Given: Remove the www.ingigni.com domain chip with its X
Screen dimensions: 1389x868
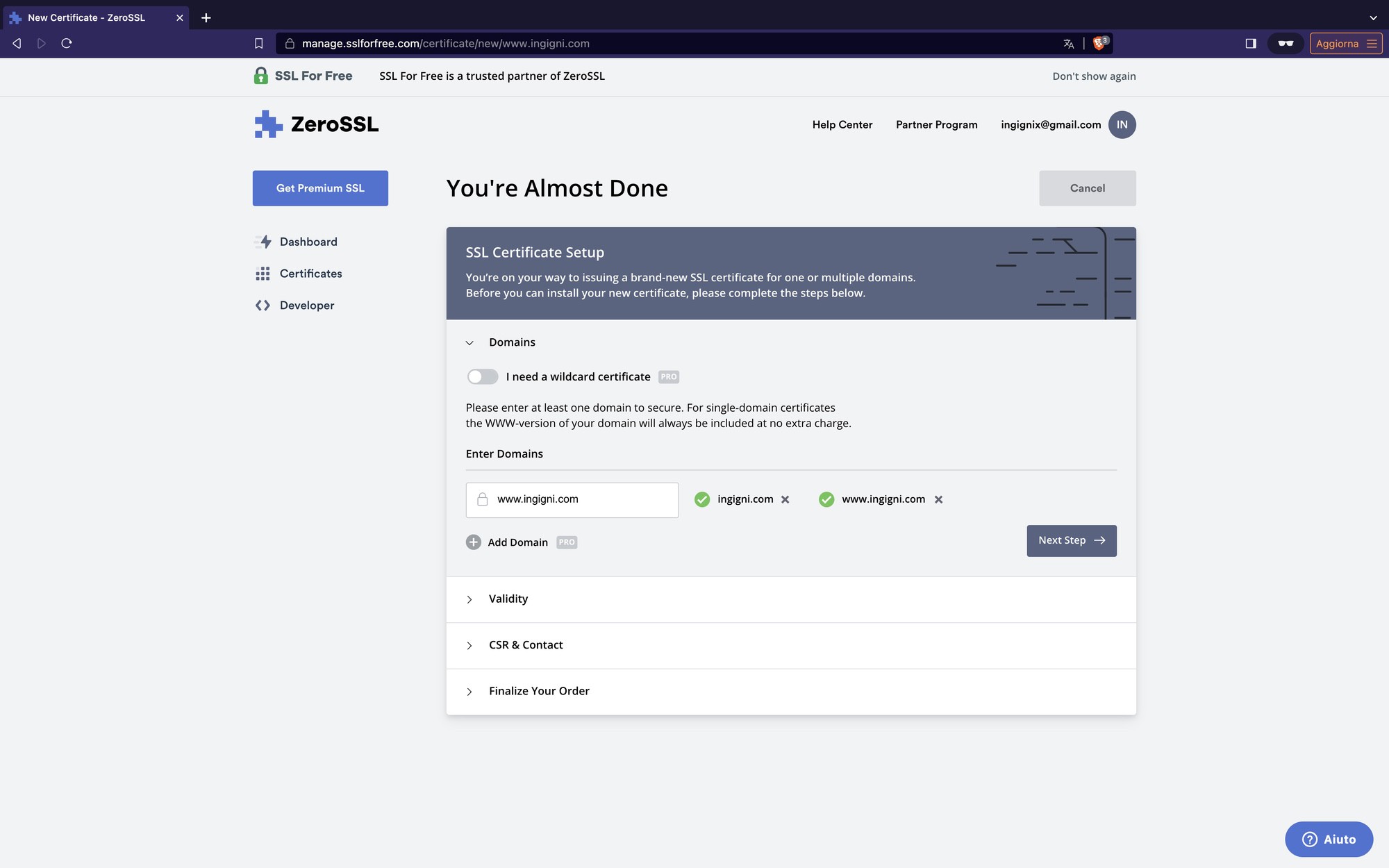Looking at the screenshot, I should coord(938,499).
